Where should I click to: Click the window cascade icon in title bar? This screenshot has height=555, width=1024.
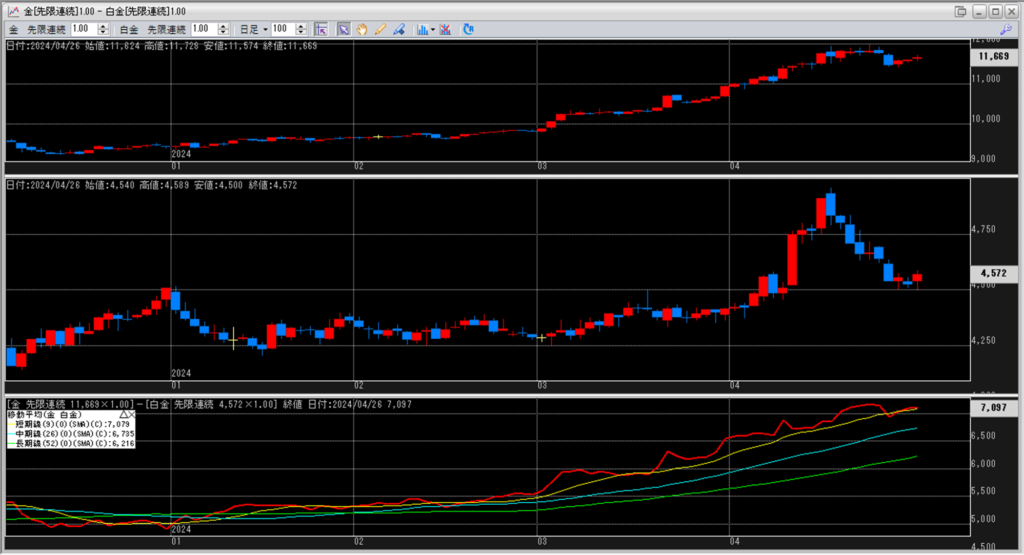point(961,10)
